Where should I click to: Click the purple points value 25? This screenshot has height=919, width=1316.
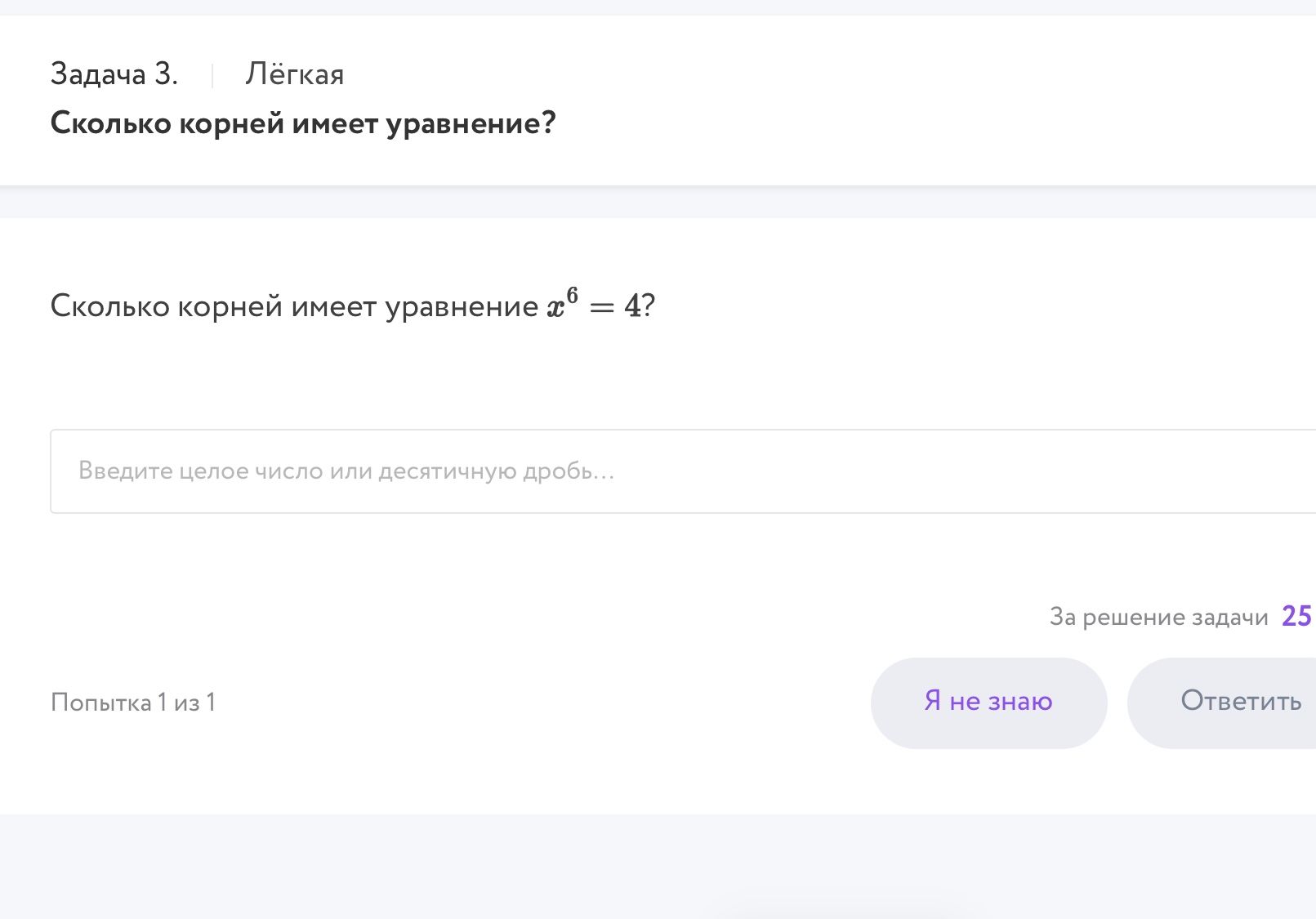(1297, 616)
